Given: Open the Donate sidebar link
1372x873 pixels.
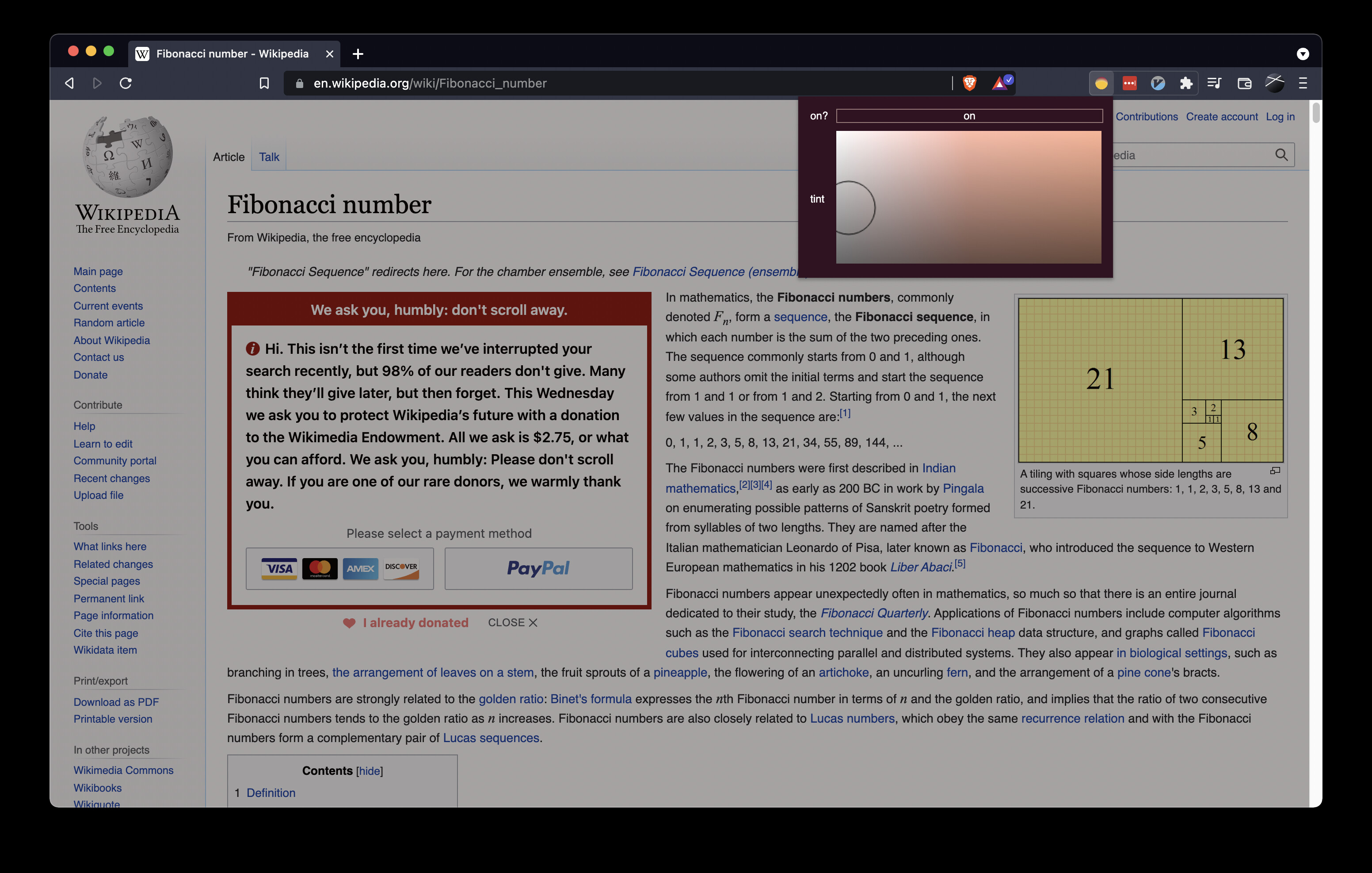Looking at the screenshot, I should pyautogui.click(x=90, y=375).
